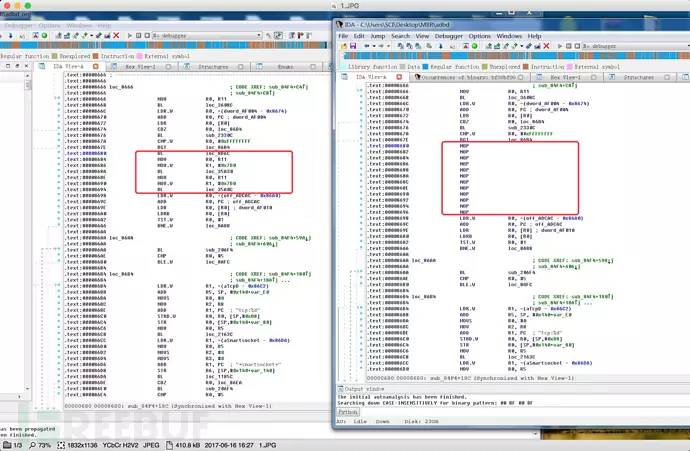This screenshot has width=690, height=451.
Task: Open the Options menu in the right IDA window
Action: (479, 36)
